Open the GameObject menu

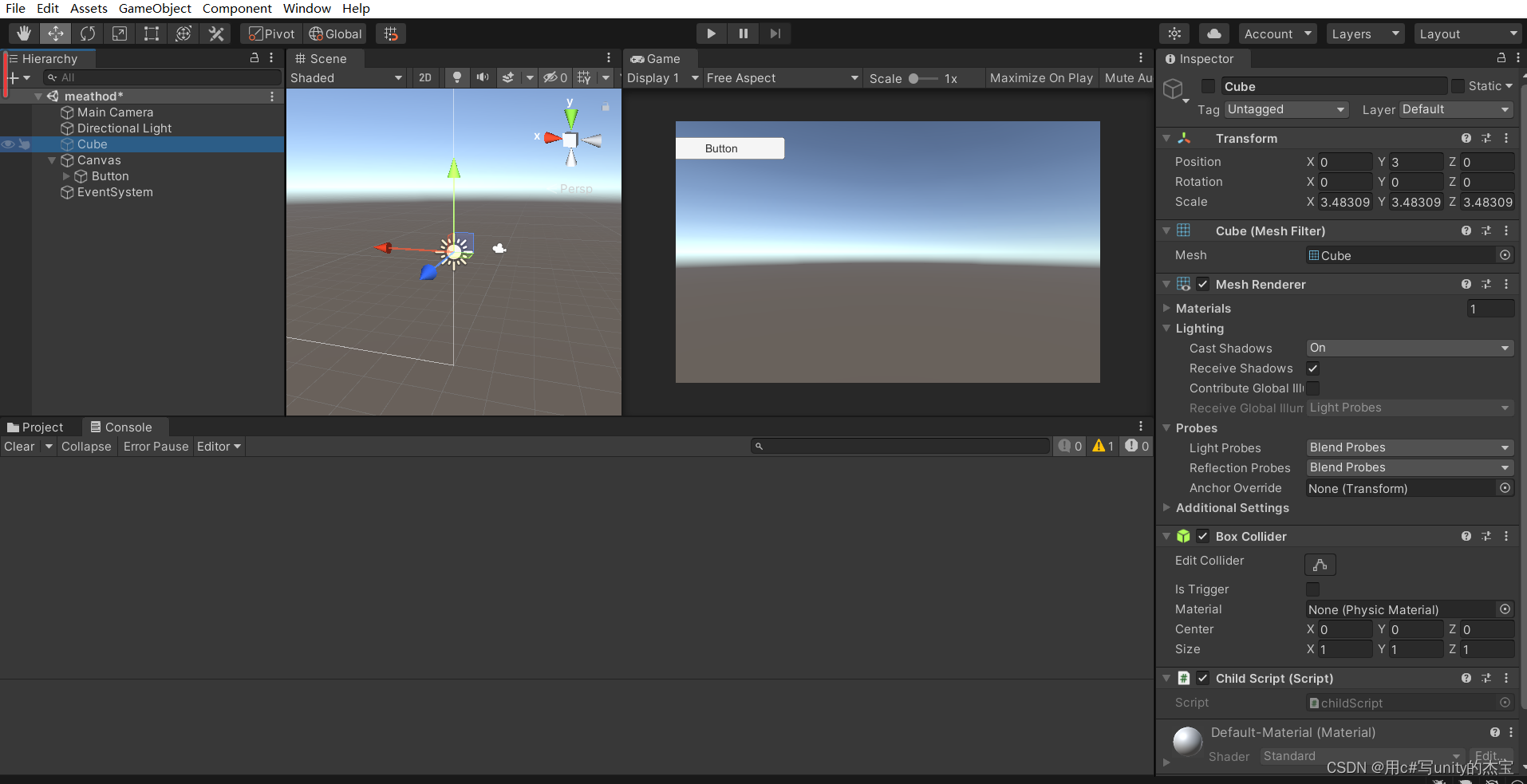click(x=155, y=9)
